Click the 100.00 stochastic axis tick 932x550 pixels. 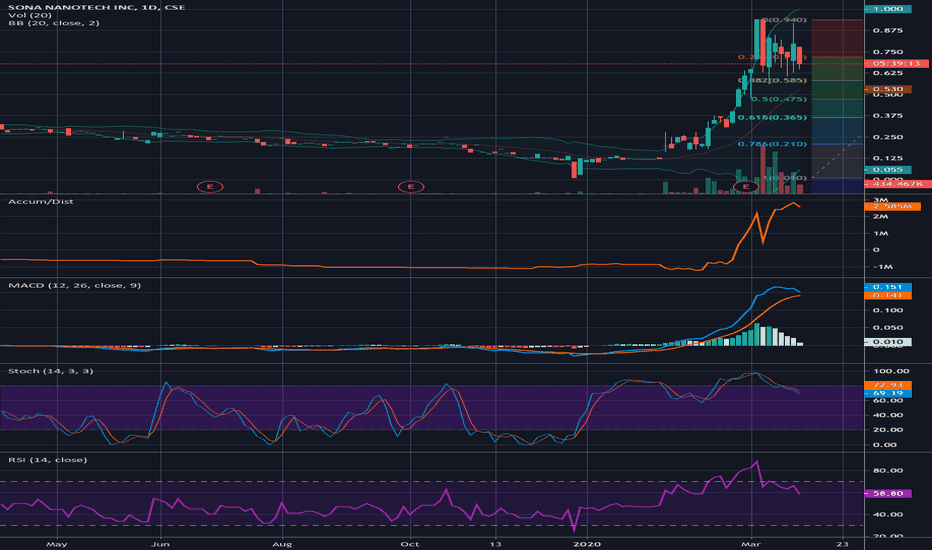(x=890, y=371)
